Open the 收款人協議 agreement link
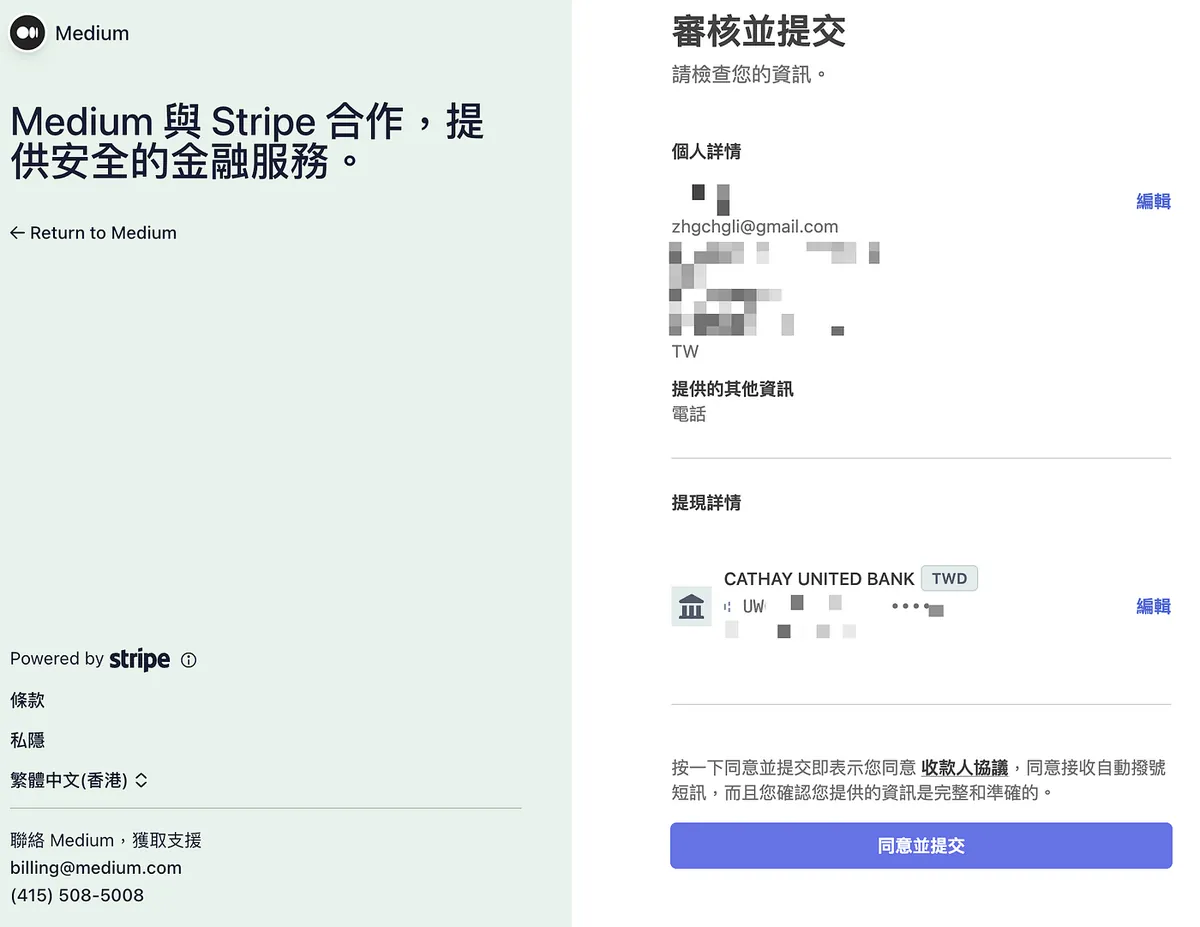The image size is (1200, 927). tap(965, 768)
